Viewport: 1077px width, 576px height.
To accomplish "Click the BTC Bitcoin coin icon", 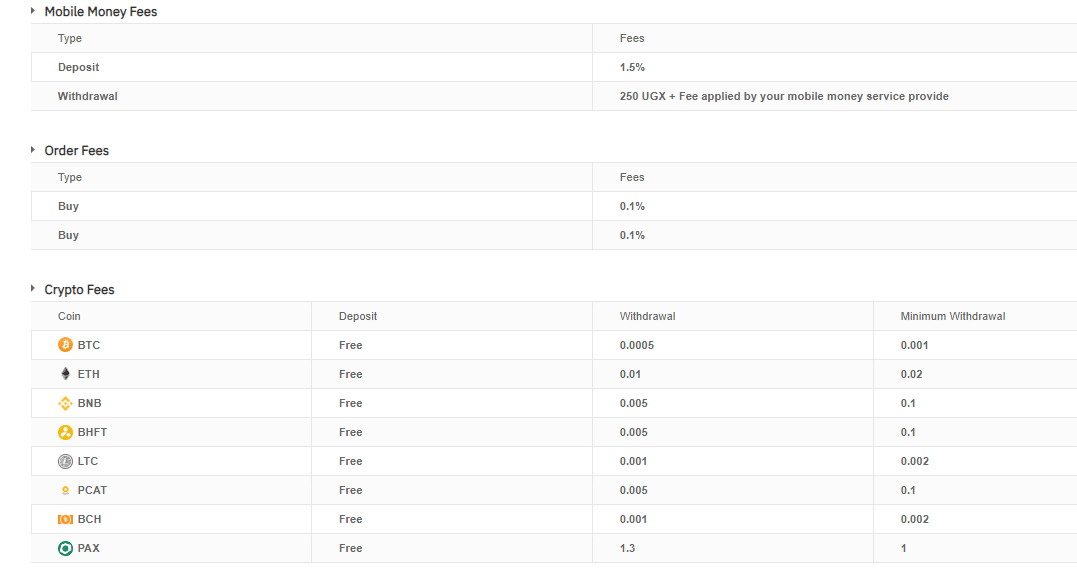I will [65, 345].
